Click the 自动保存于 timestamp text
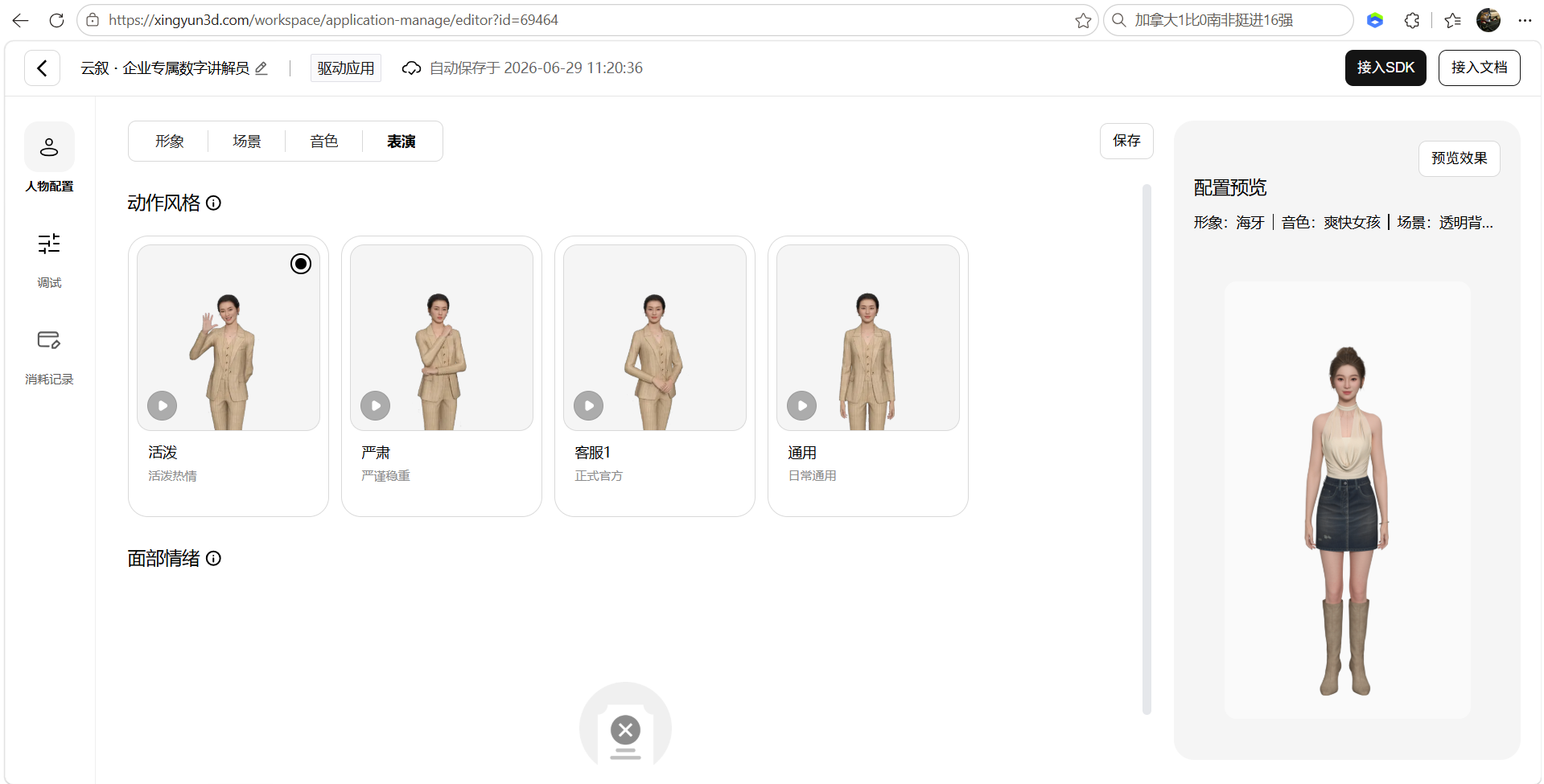Screen dimensions: 1544x784 pyautogui.click(x=536, y=68)
